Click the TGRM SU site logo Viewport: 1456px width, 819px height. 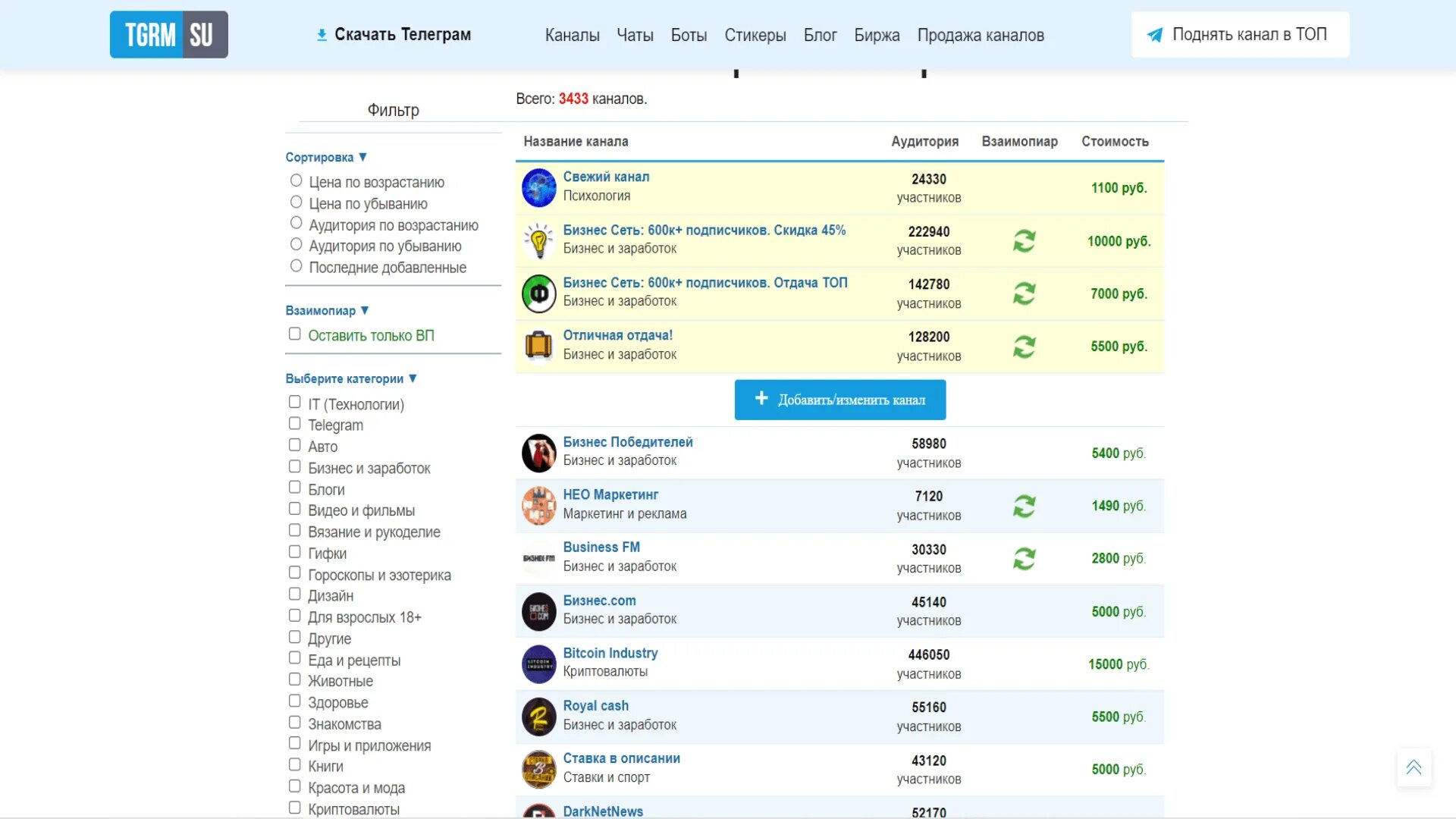[x=168, y=35]
